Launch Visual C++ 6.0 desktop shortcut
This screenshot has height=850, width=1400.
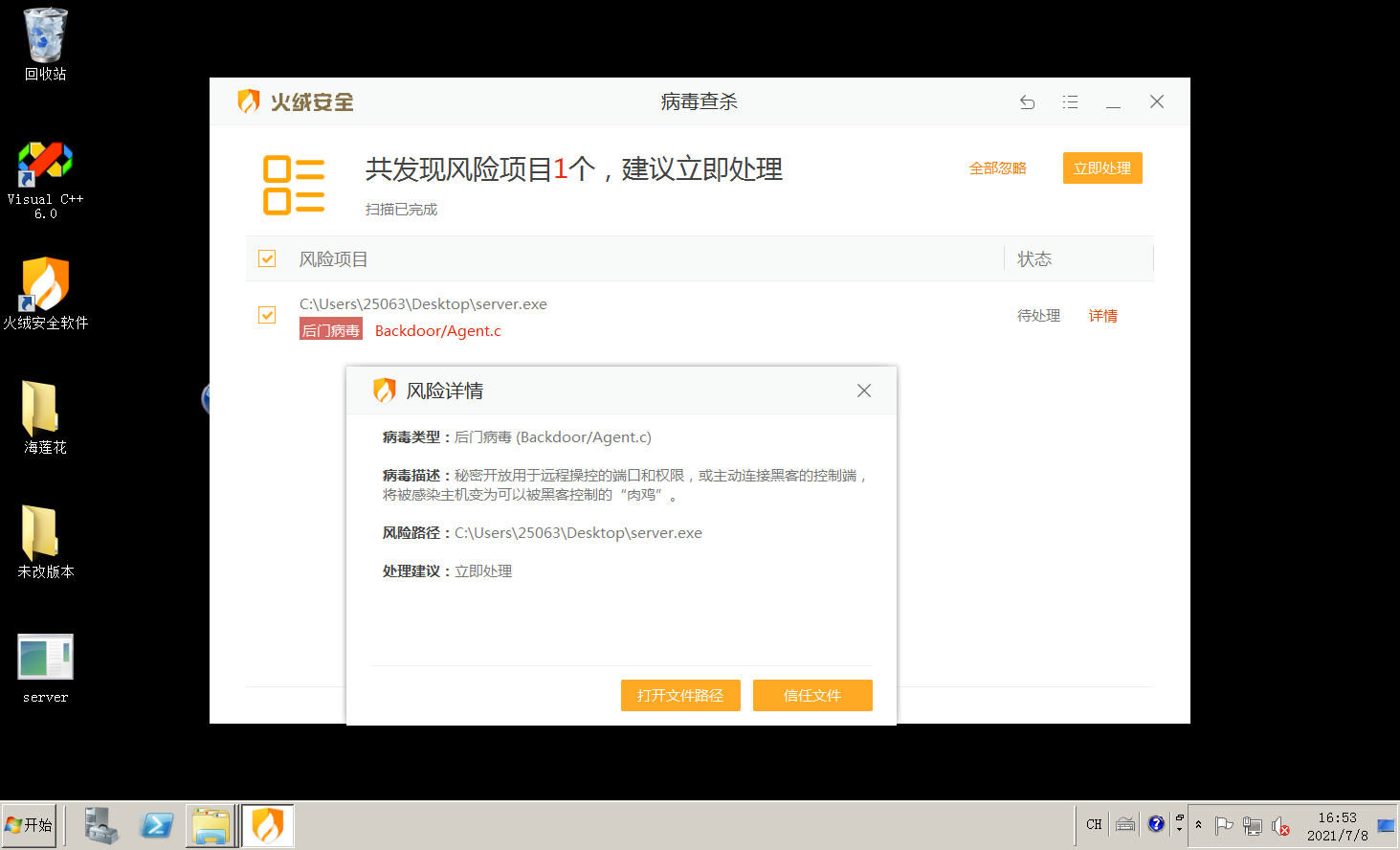click(x=45, y=180)
